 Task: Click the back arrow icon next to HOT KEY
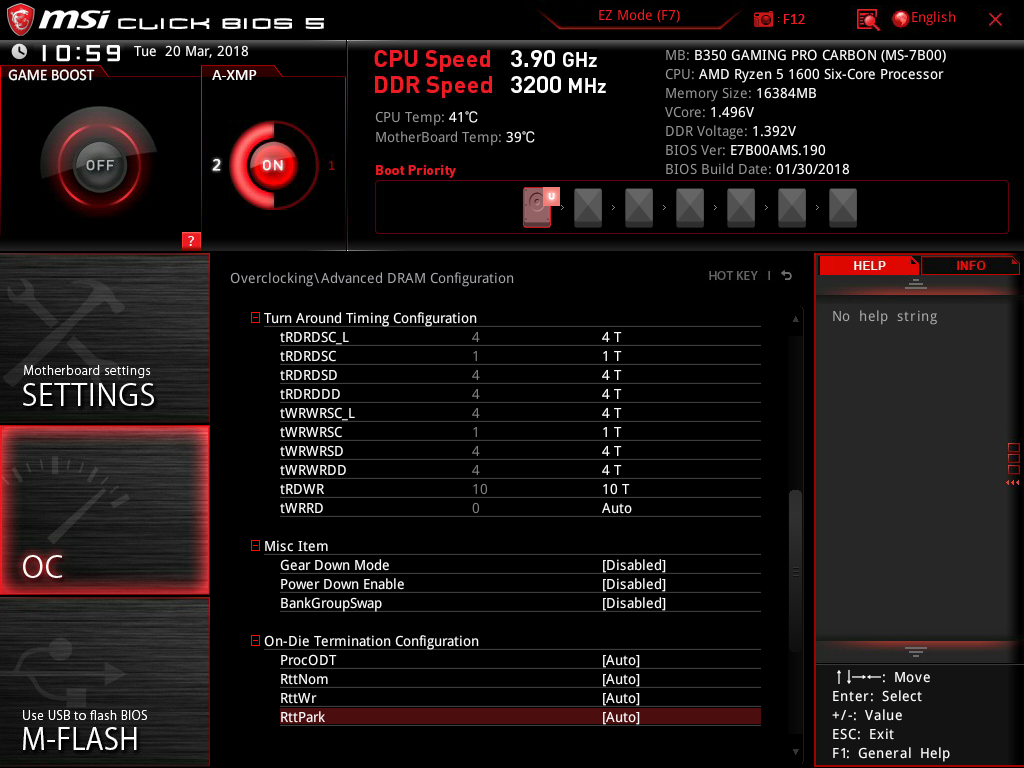click(787, 276)
